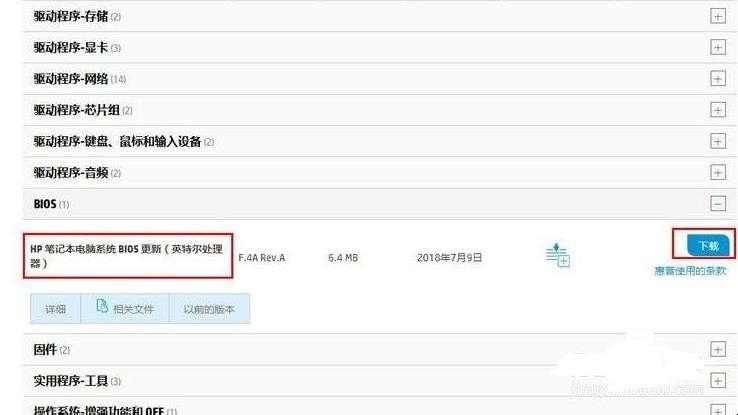Click the 6.4 MB file size
738x415 pixels.
(343, 258)
